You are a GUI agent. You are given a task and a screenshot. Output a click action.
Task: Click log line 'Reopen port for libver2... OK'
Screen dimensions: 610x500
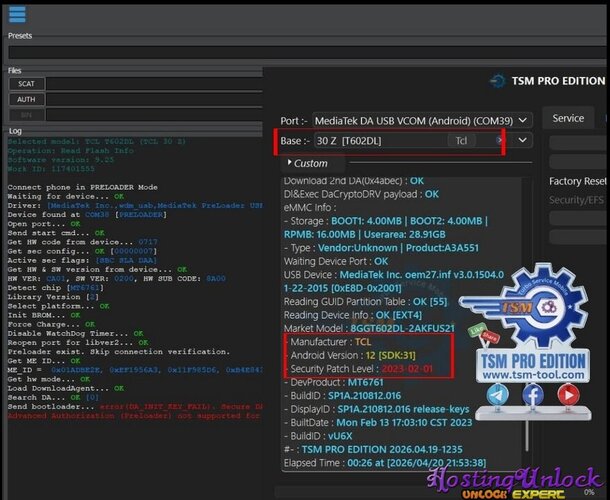click(x=78, y=343)
